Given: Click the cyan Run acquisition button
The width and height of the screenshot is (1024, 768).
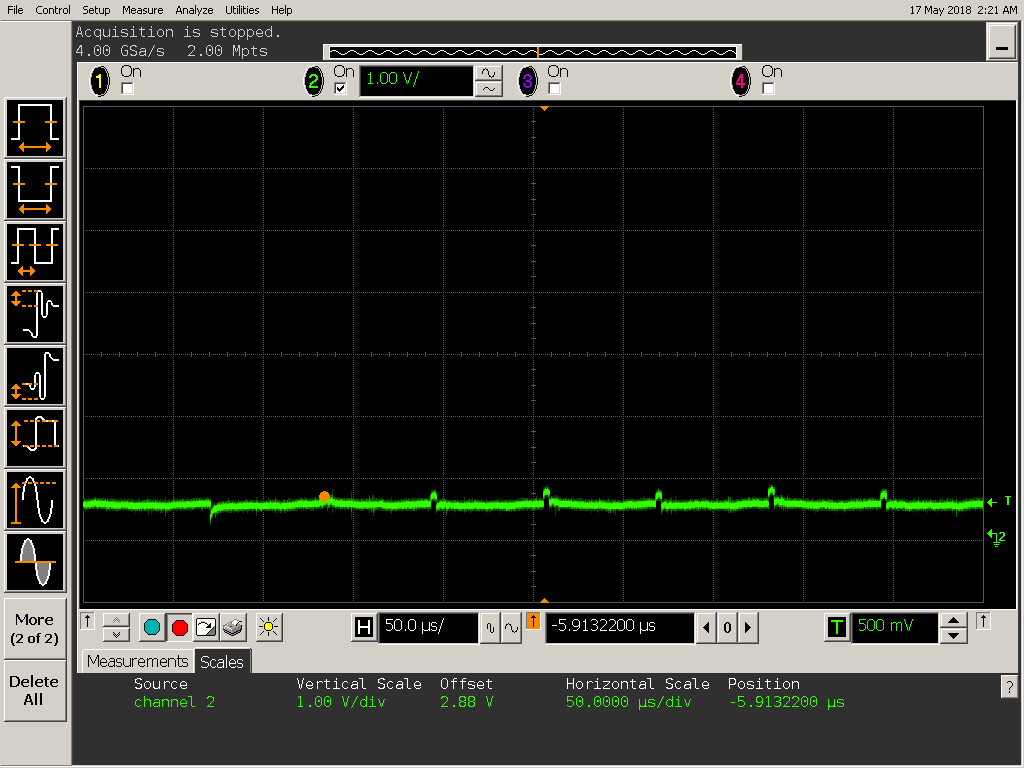Looking at the screenshot, I should [152, 628].
